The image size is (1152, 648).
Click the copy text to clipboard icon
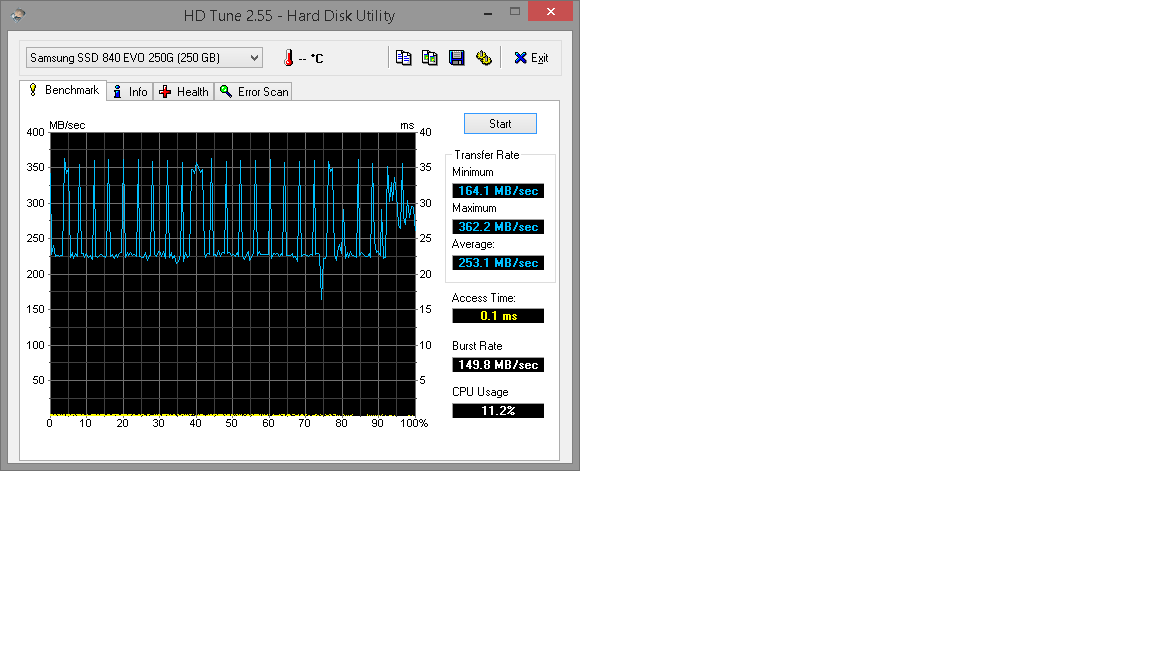click(x=403, y=57)
